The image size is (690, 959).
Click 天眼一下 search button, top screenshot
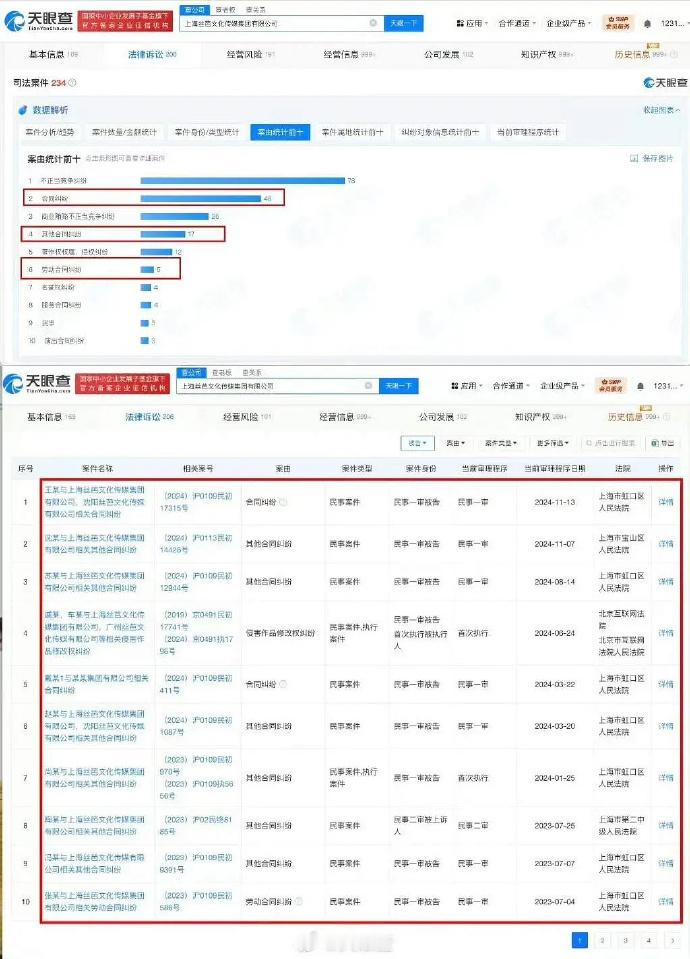(x=403, y=23)
